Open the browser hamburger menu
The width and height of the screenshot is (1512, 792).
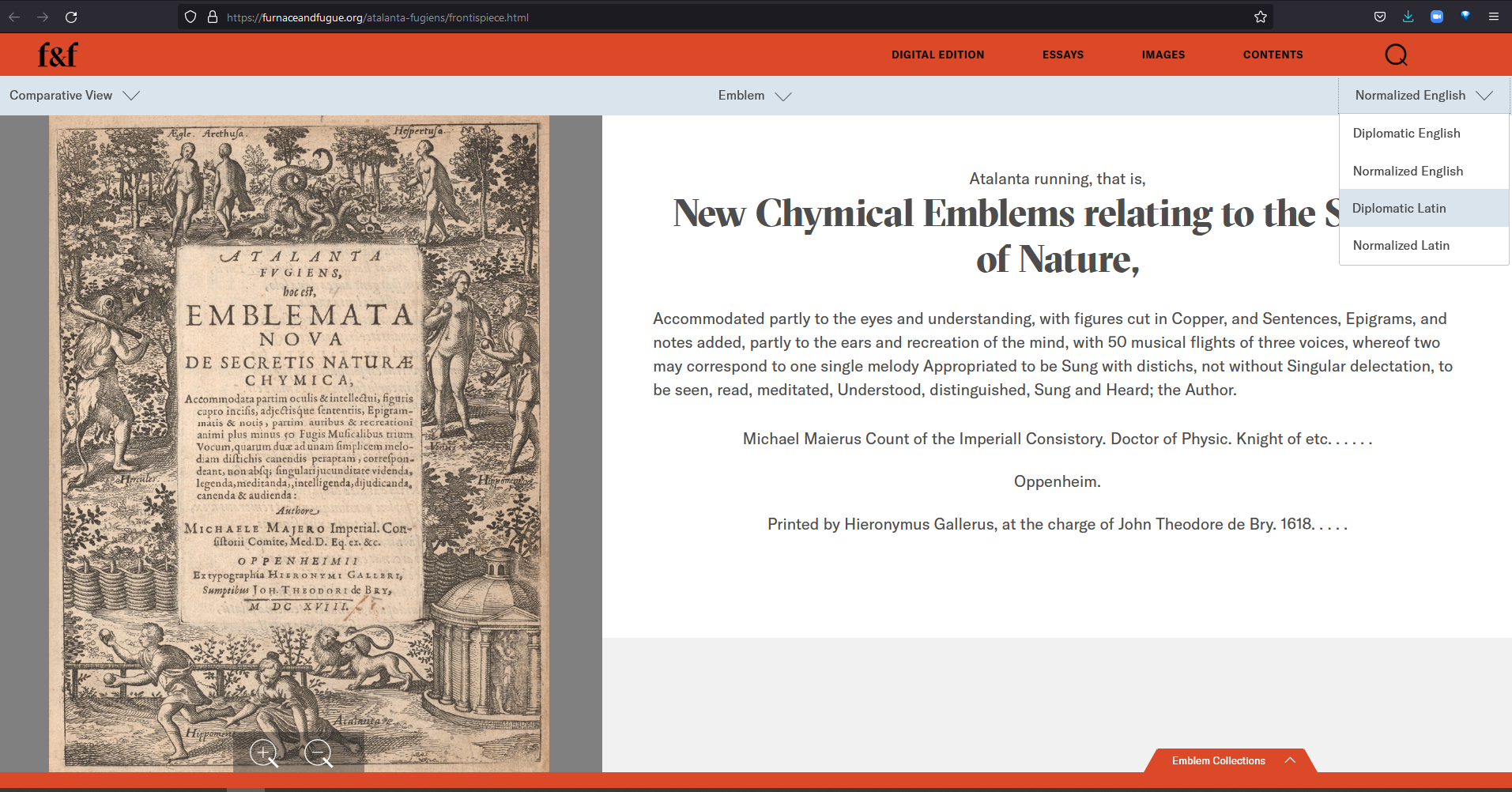[x=1494, y=17]
